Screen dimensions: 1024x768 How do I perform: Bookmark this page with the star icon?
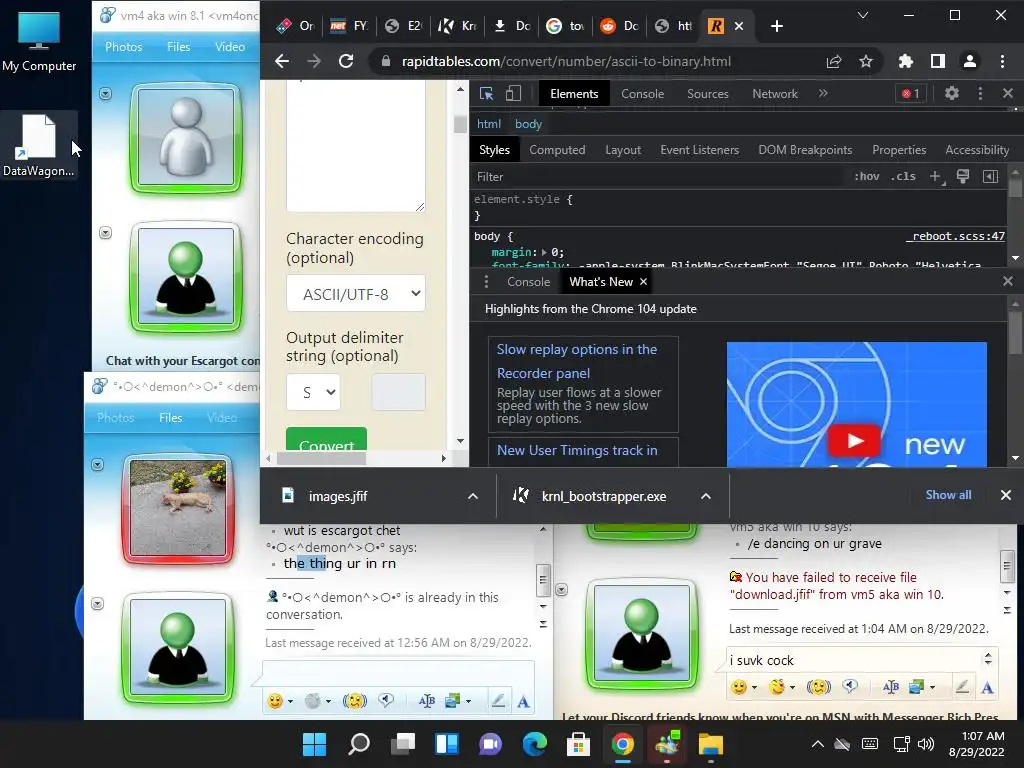click(x=866, y=61)
